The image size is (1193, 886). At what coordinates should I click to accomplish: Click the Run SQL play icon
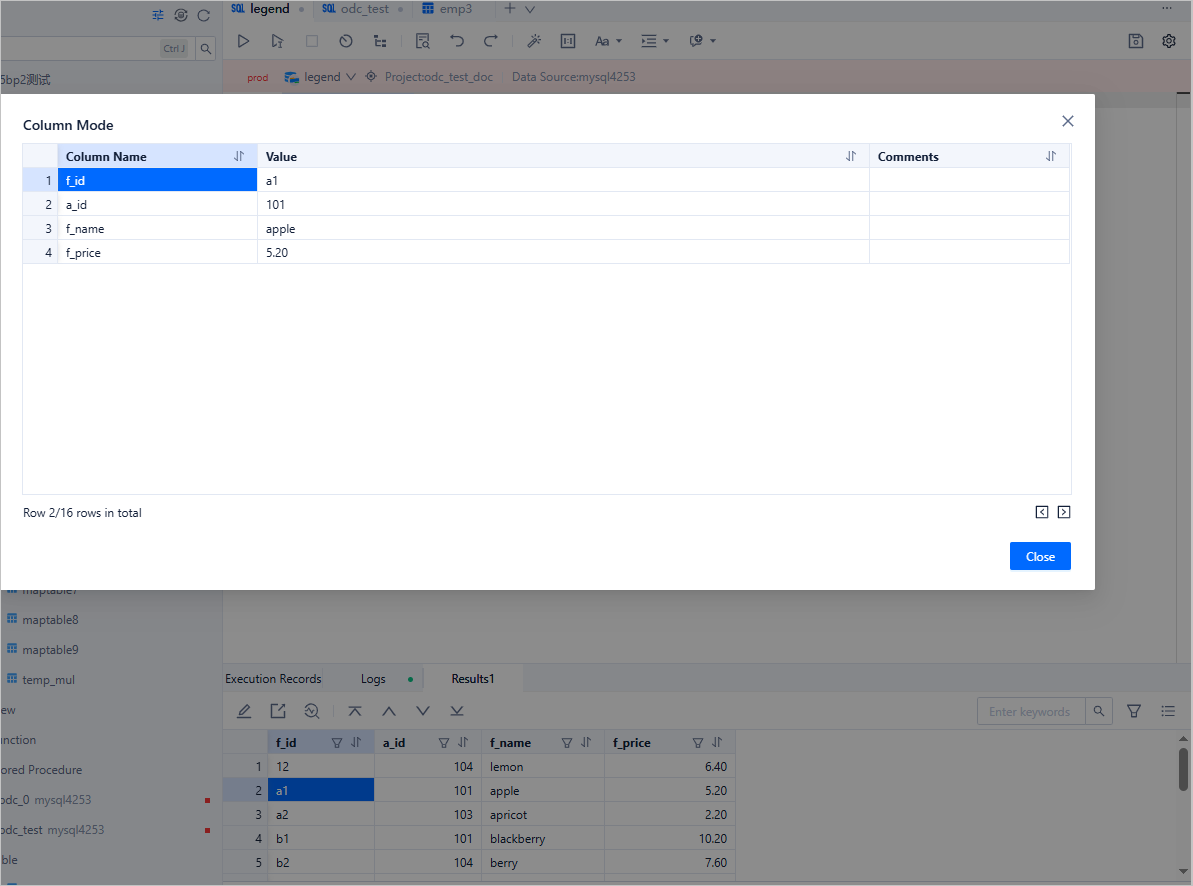(x=243, y=41)
